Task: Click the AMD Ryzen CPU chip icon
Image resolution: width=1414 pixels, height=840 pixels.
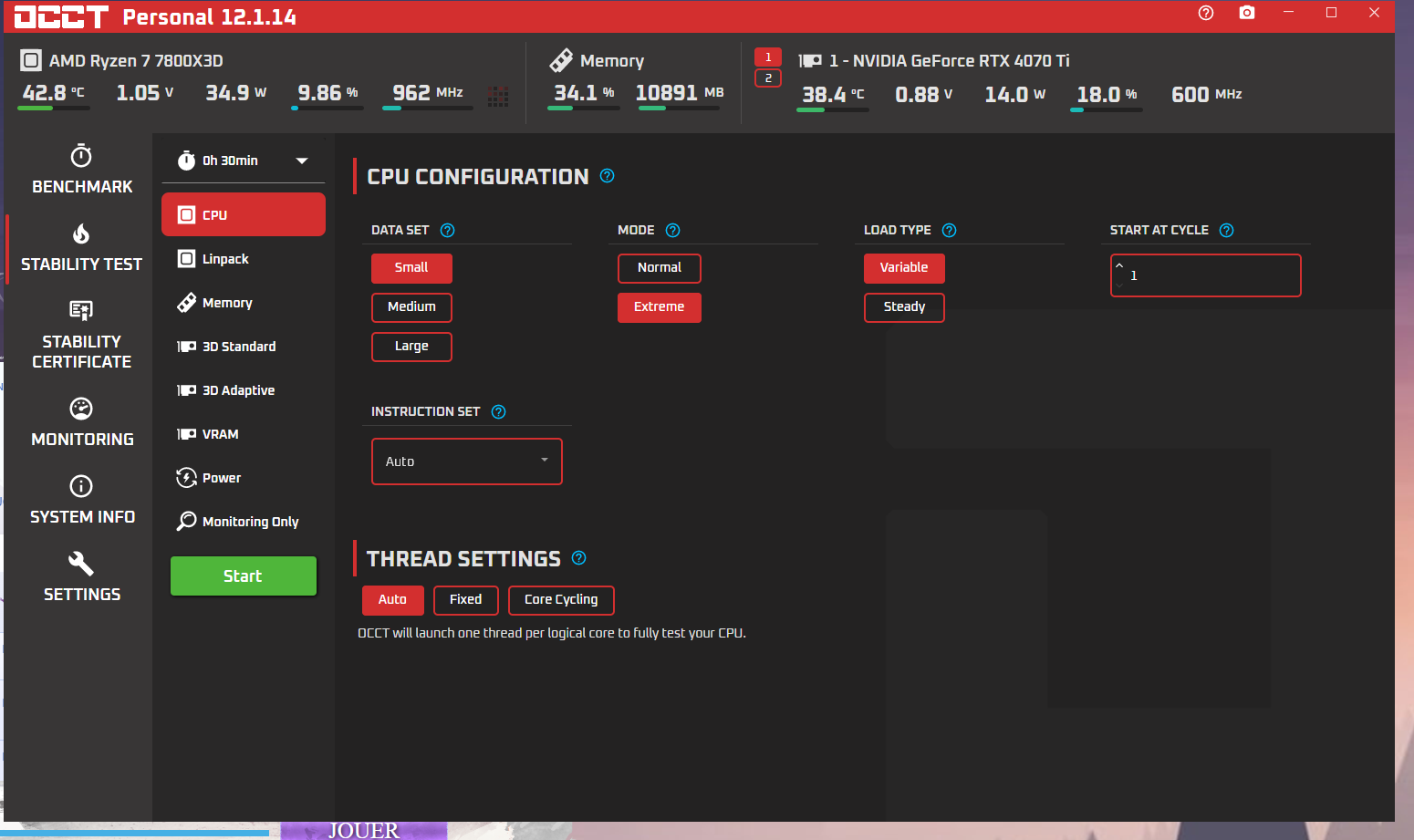Action: point(31,61)
